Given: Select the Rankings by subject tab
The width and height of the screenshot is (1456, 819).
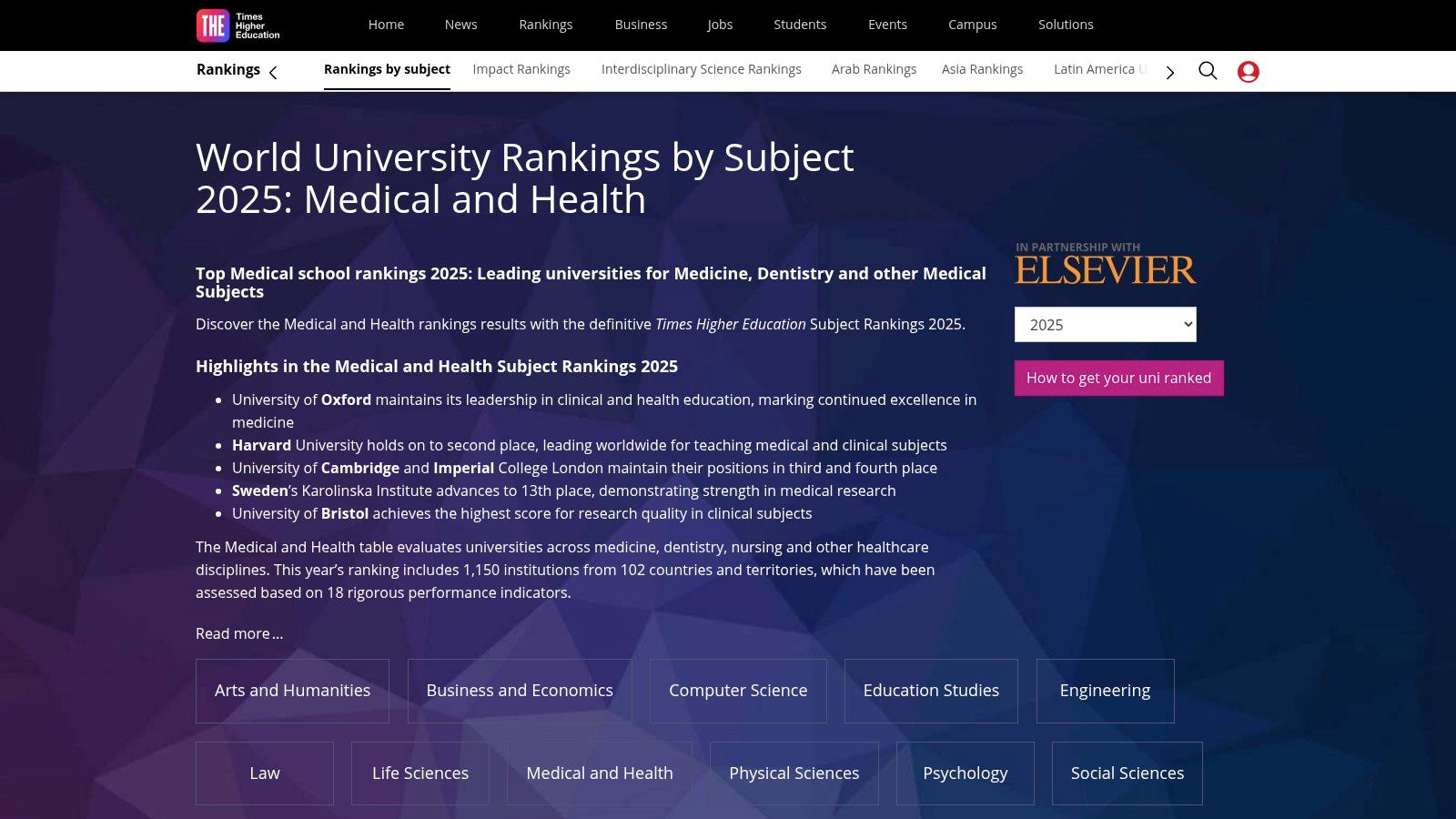Looking at the screenshot, I should 387,69.
